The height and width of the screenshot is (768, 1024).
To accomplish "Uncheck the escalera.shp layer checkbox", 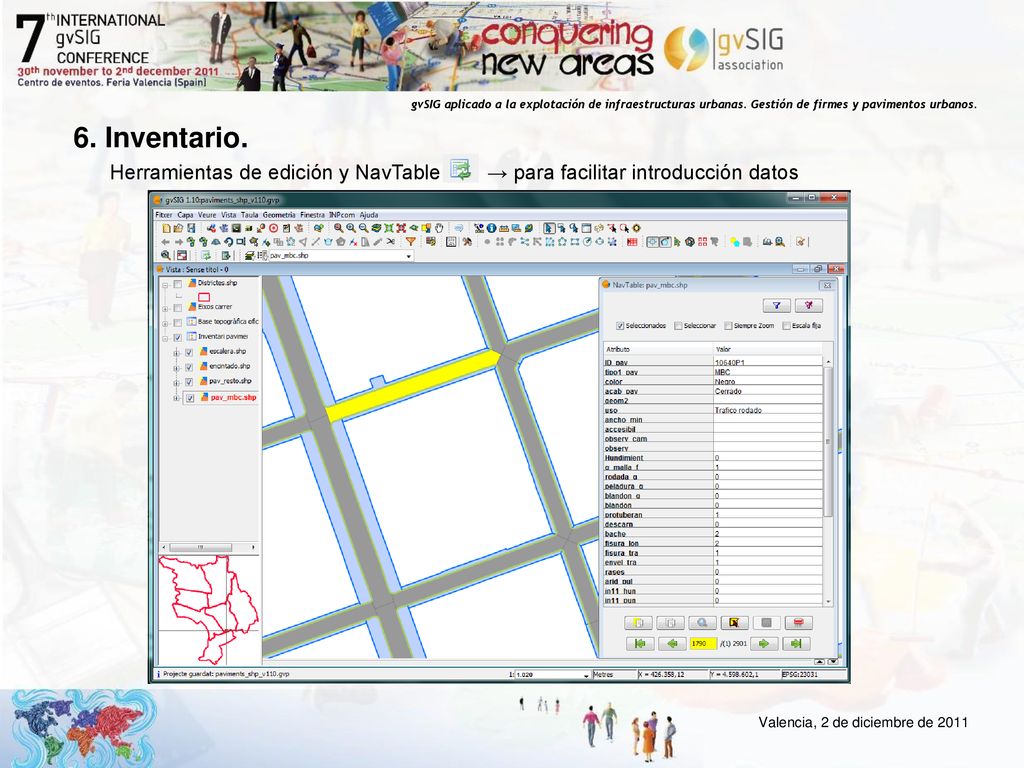I will coord(189,352).
